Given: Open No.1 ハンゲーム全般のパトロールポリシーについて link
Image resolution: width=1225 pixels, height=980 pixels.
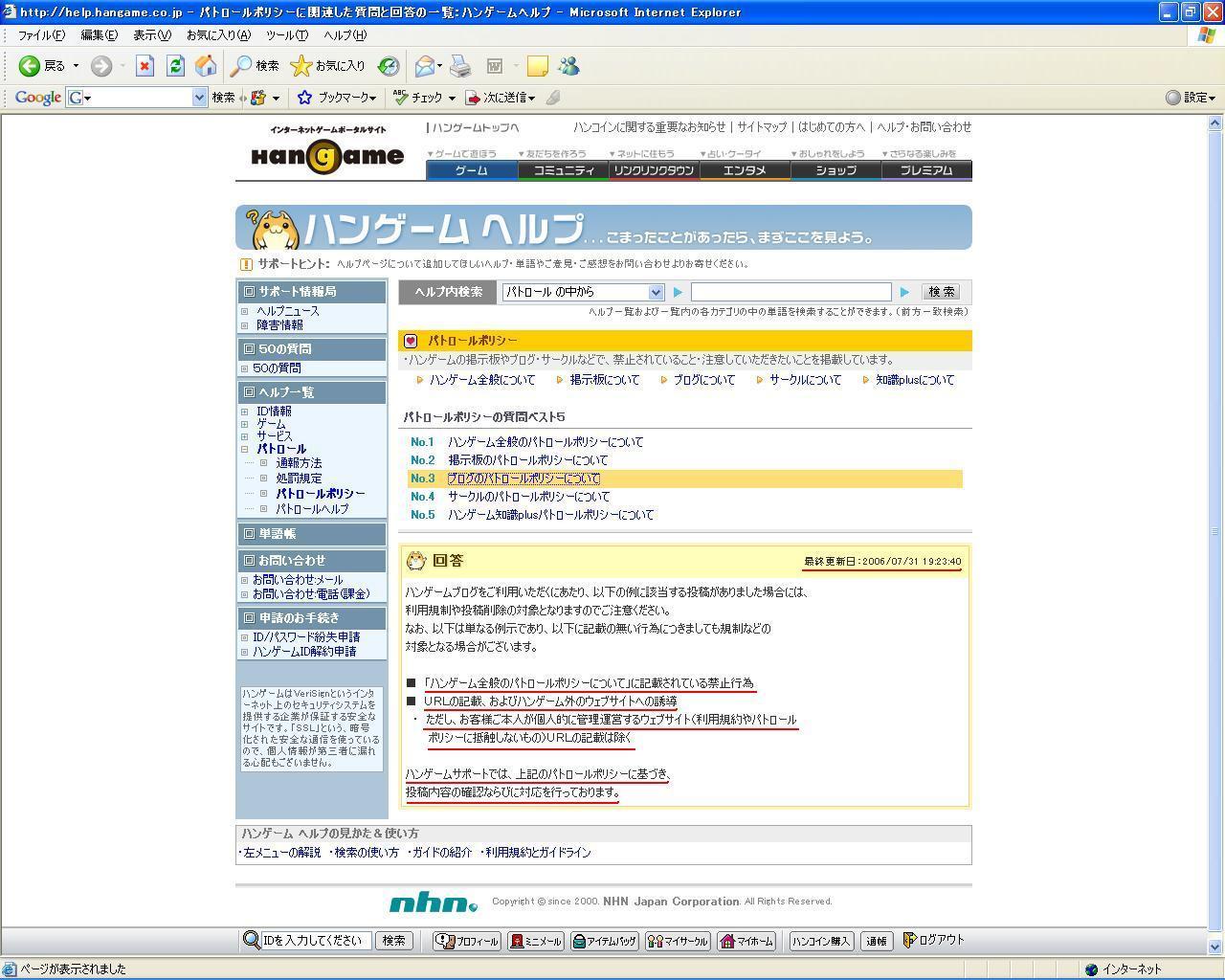Looking at the screenshot, I should pos(545,442).
